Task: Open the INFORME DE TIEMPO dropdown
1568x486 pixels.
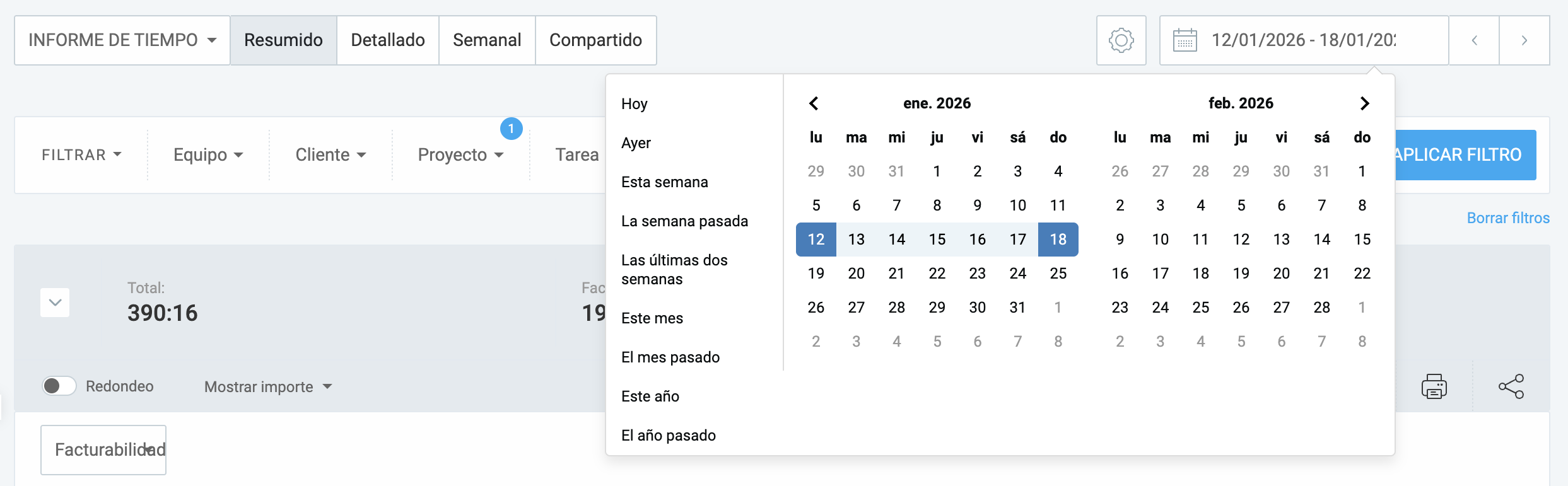Action: [x=121, y=40]
